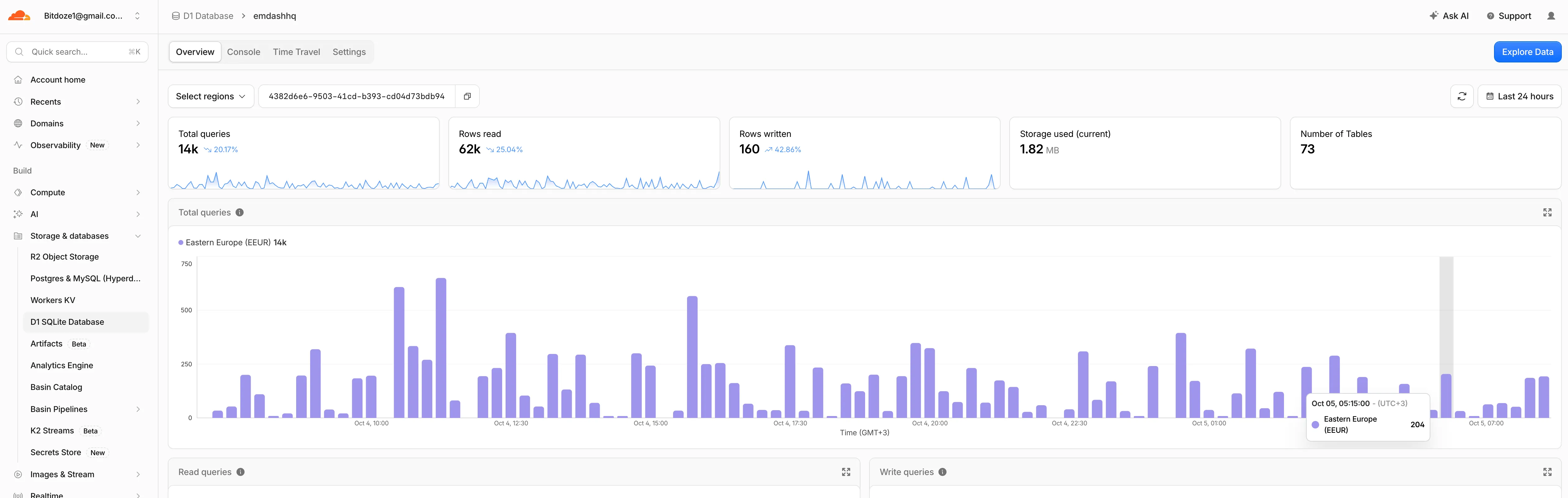Collapse the Storage & databases section
The image size is (1568, 498).
(x=138, y=236)
